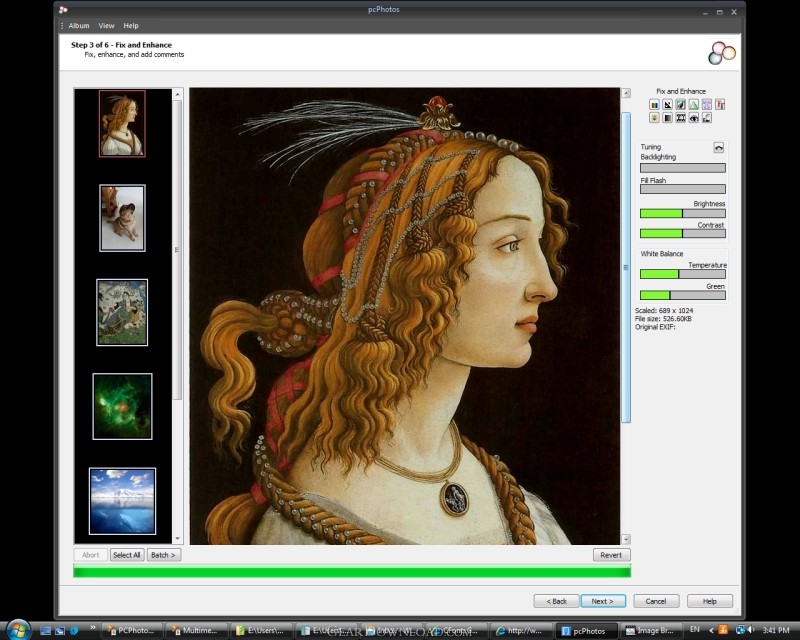Image resolution: width=800 pixels, height=640 pixels.
Task: Click the Cancel button
Action: (x=656, y=601)
